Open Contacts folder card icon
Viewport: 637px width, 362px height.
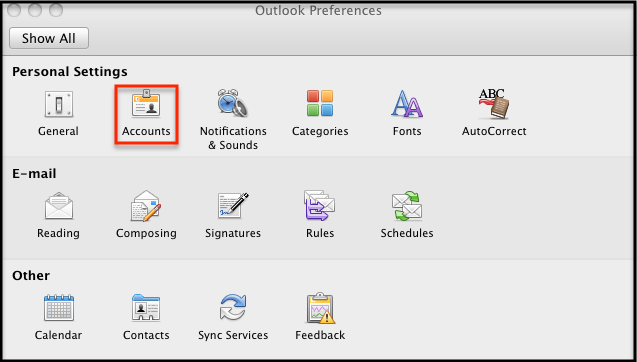coord(146,308)
